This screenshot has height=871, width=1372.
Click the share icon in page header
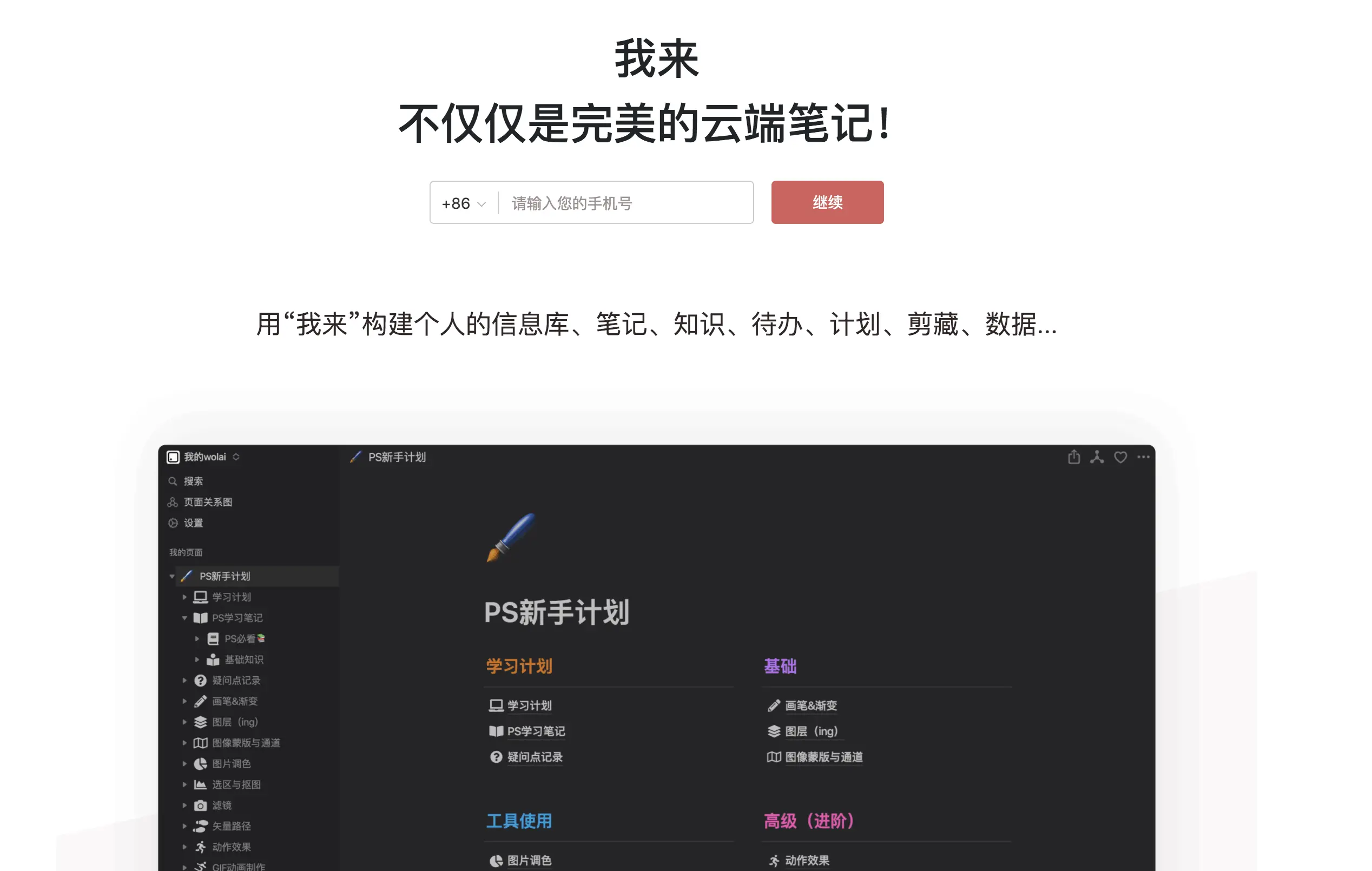[1073, 457]
